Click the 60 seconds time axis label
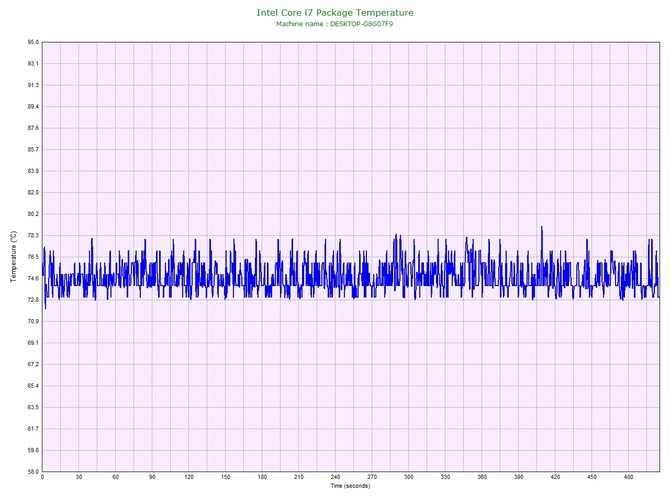This screenshot has width=670, height=503. pyautogui.click(x=115, y=477)
